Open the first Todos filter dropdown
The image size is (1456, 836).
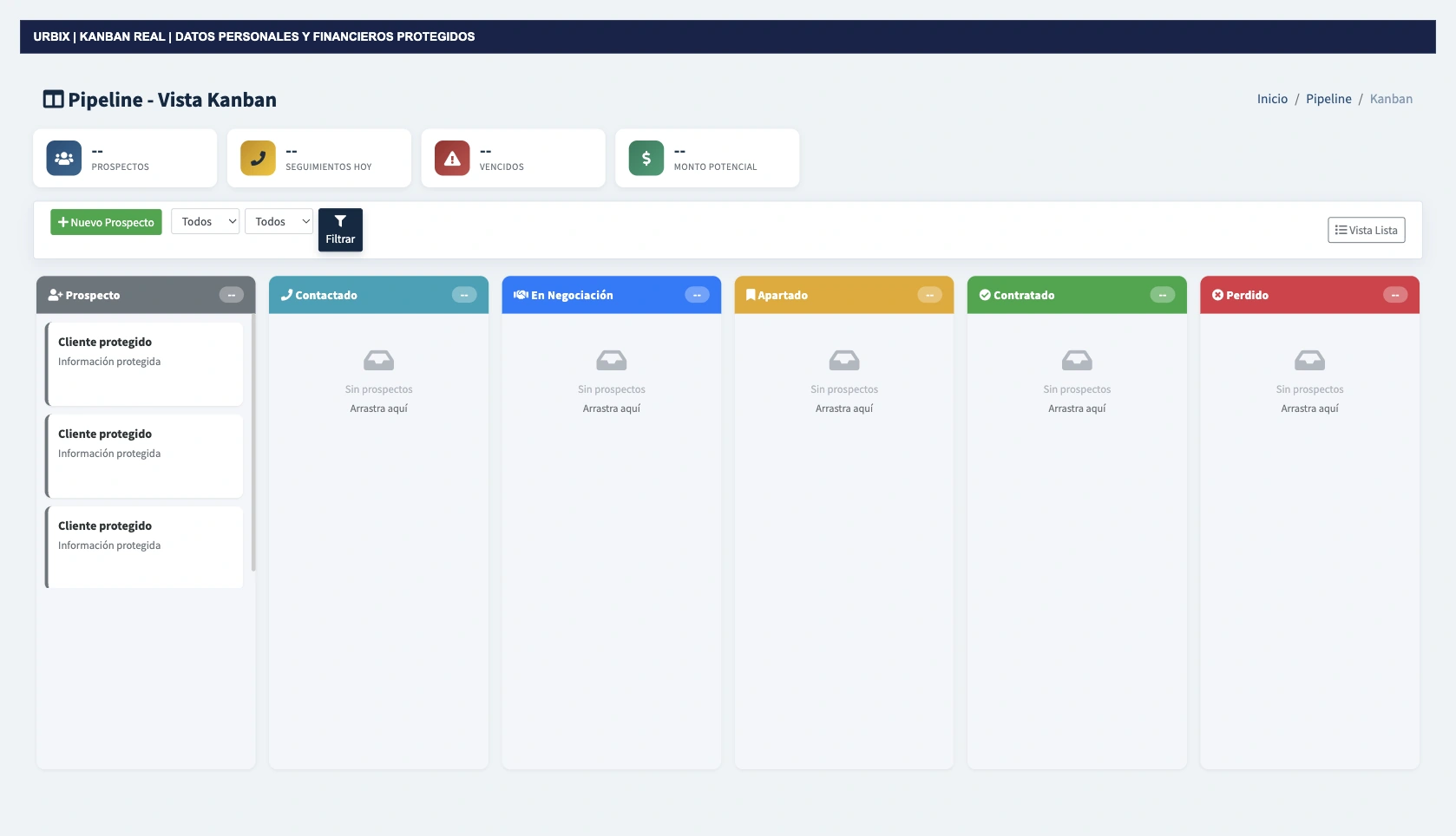pos(206,222)
